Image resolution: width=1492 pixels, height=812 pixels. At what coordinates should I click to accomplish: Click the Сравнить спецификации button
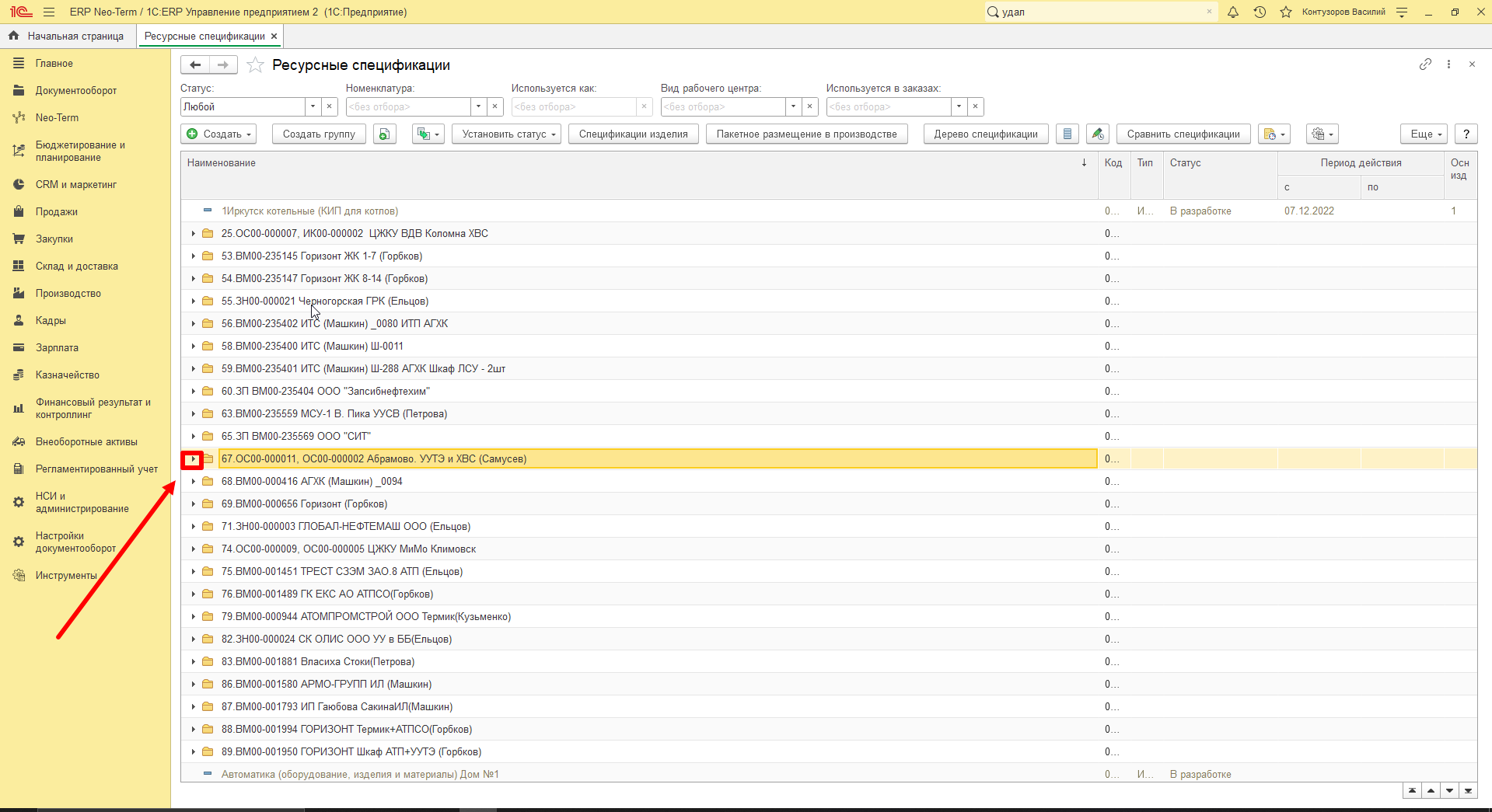pyautogui.click(x=1183, y=134)
